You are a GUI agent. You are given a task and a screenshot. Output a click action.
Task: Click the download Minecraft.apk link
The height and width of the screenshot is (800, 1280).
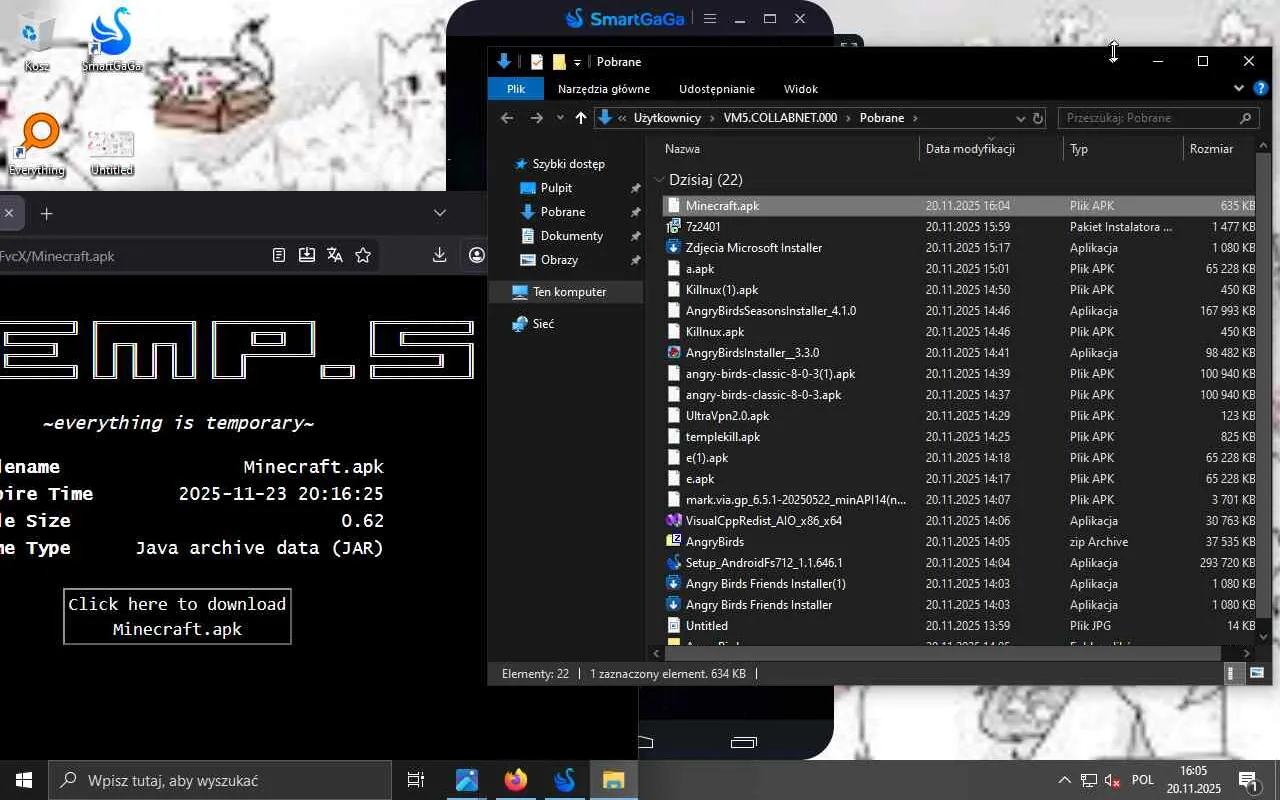[x=177, y=616]
